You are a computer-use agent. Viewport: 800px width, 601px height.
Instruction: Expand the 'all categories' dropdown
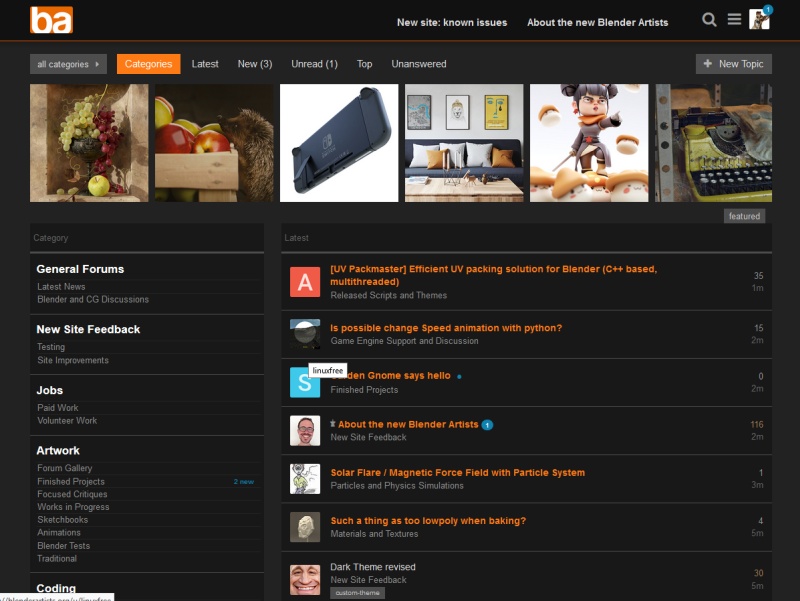pos(68,64)
